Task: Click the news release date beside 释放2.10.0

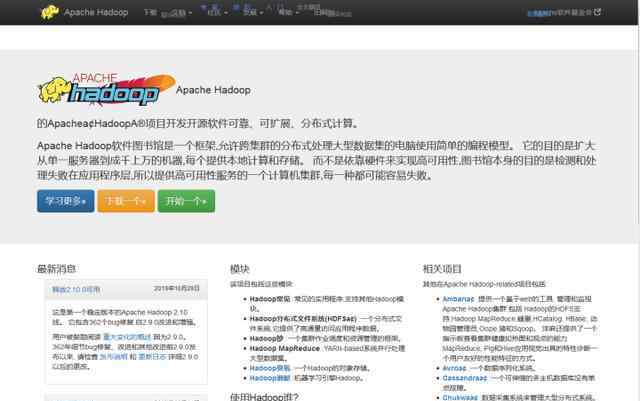Action: (177, 288)
